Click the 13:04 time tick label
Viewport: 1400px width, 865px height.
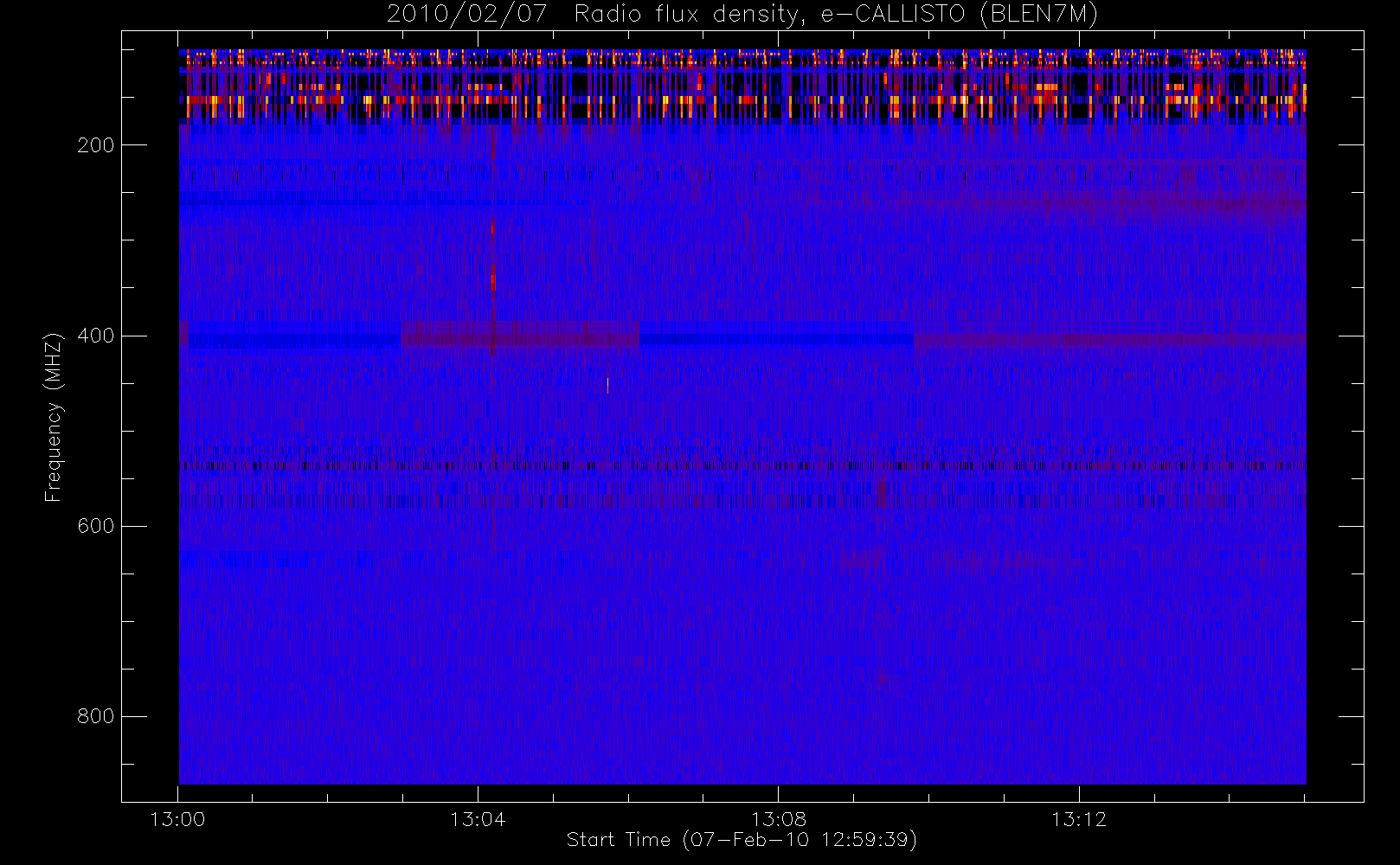pyautogui.click(x=478, y=819)
